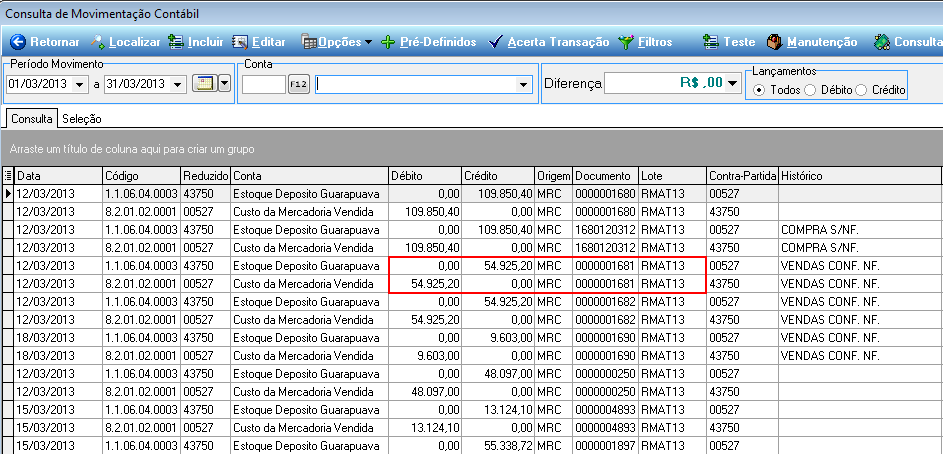Click the Editar edit icon
Image resolution: width=943 pixels, height=454 pixels.
pyautogui.click(x=240, y=41)
